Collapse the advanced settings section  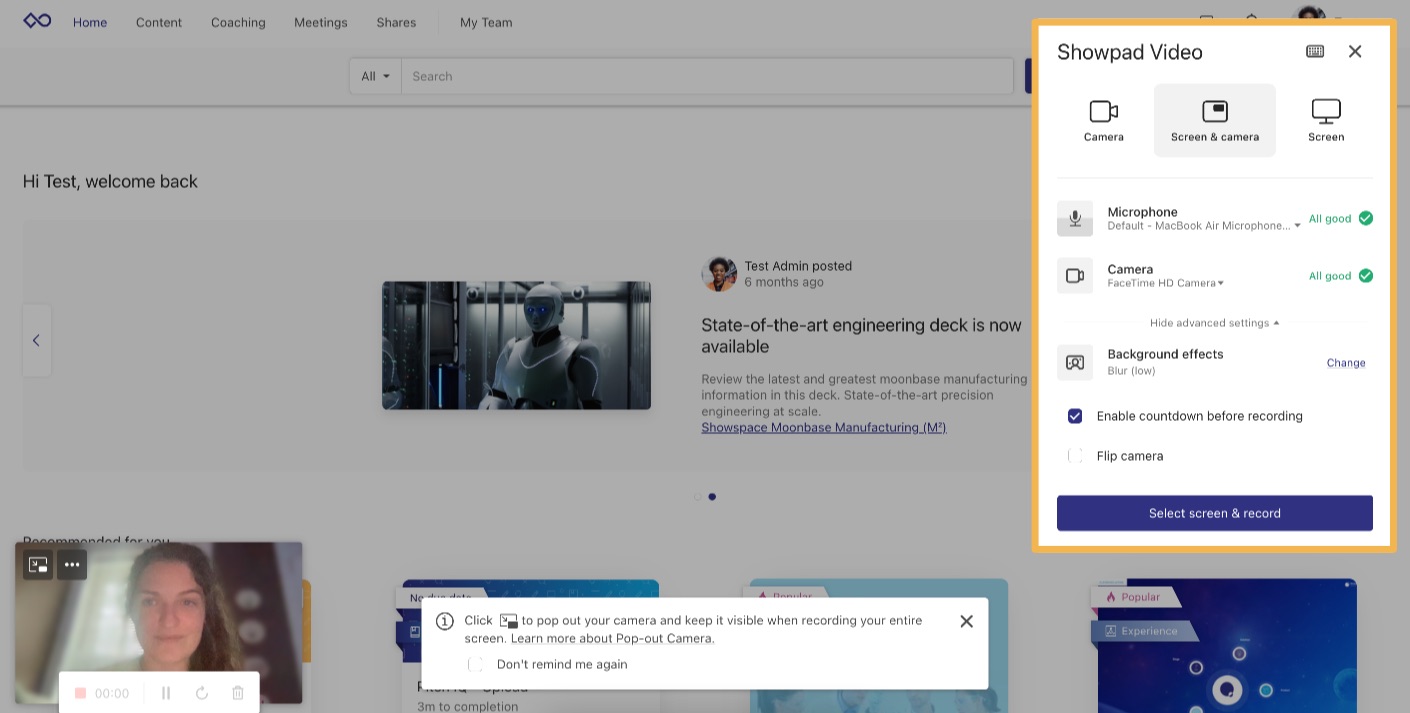click(x=1213, y=322)
